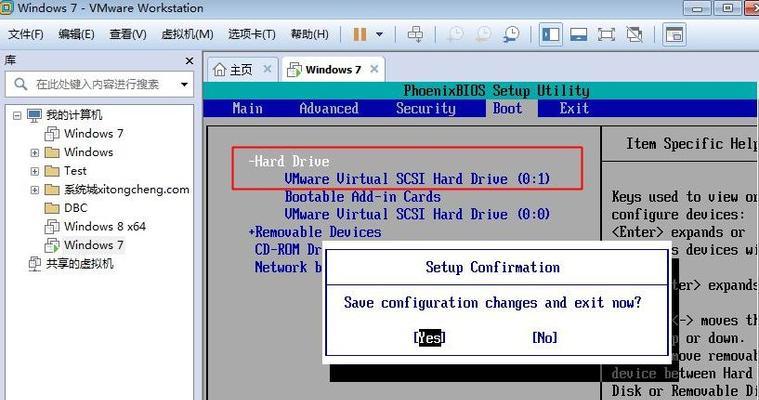
Task: Click the VMware Workstation title bar icon
Action: click(x=6, y=8)
